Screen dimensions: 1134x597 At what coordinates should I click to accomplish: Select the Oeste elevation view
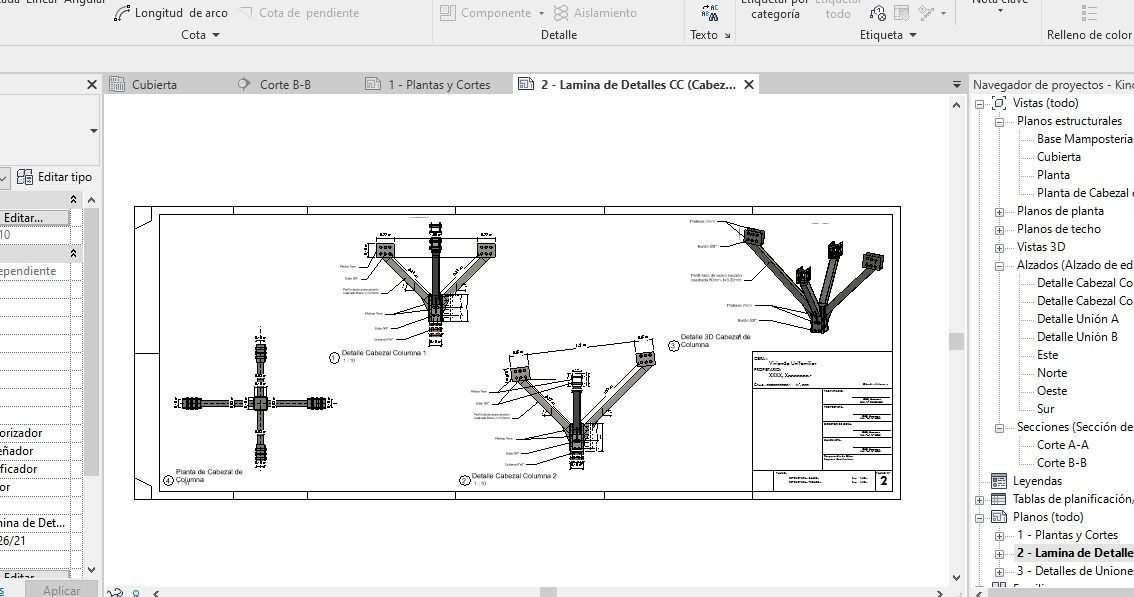click(1052, 391)
